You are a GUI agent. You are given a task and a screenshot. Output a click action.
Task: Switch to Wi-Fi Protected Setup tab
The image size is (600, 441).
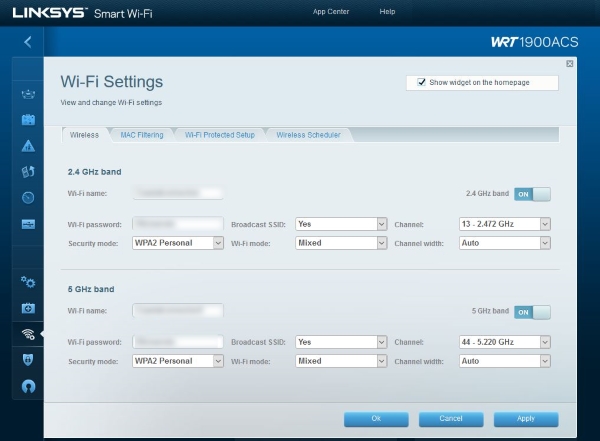pos(220,135)
